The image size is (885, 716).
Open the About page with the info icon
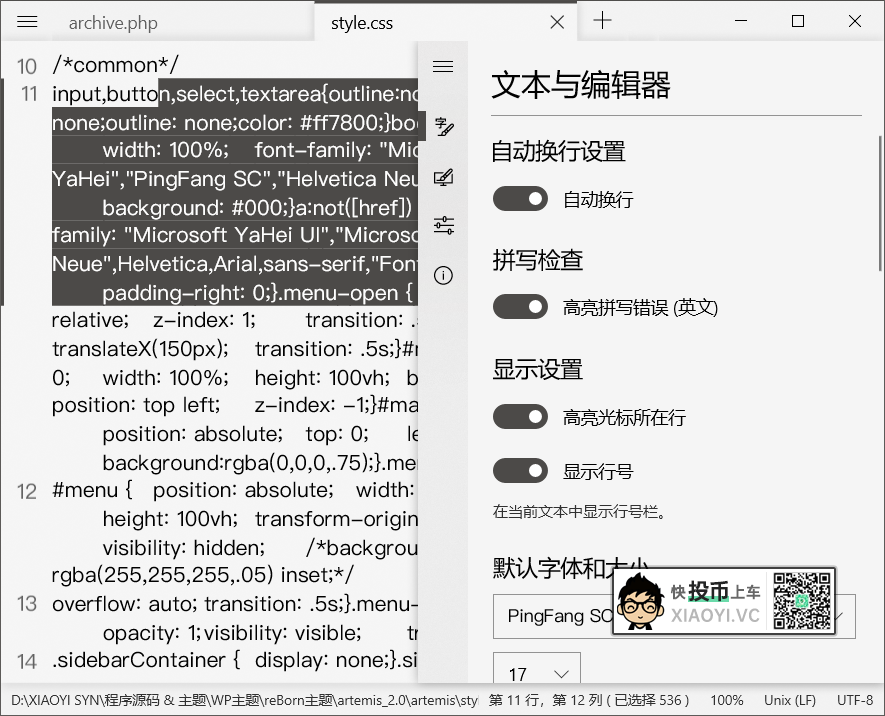coord(443,275)
